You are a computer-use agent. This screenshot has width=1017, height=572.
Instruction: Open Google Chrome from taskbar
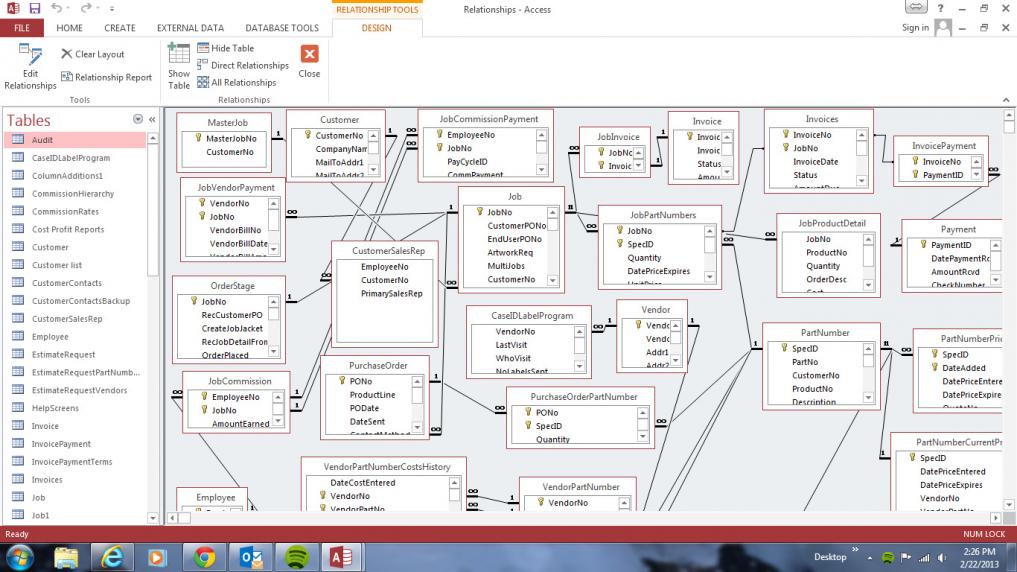[204, 558]
